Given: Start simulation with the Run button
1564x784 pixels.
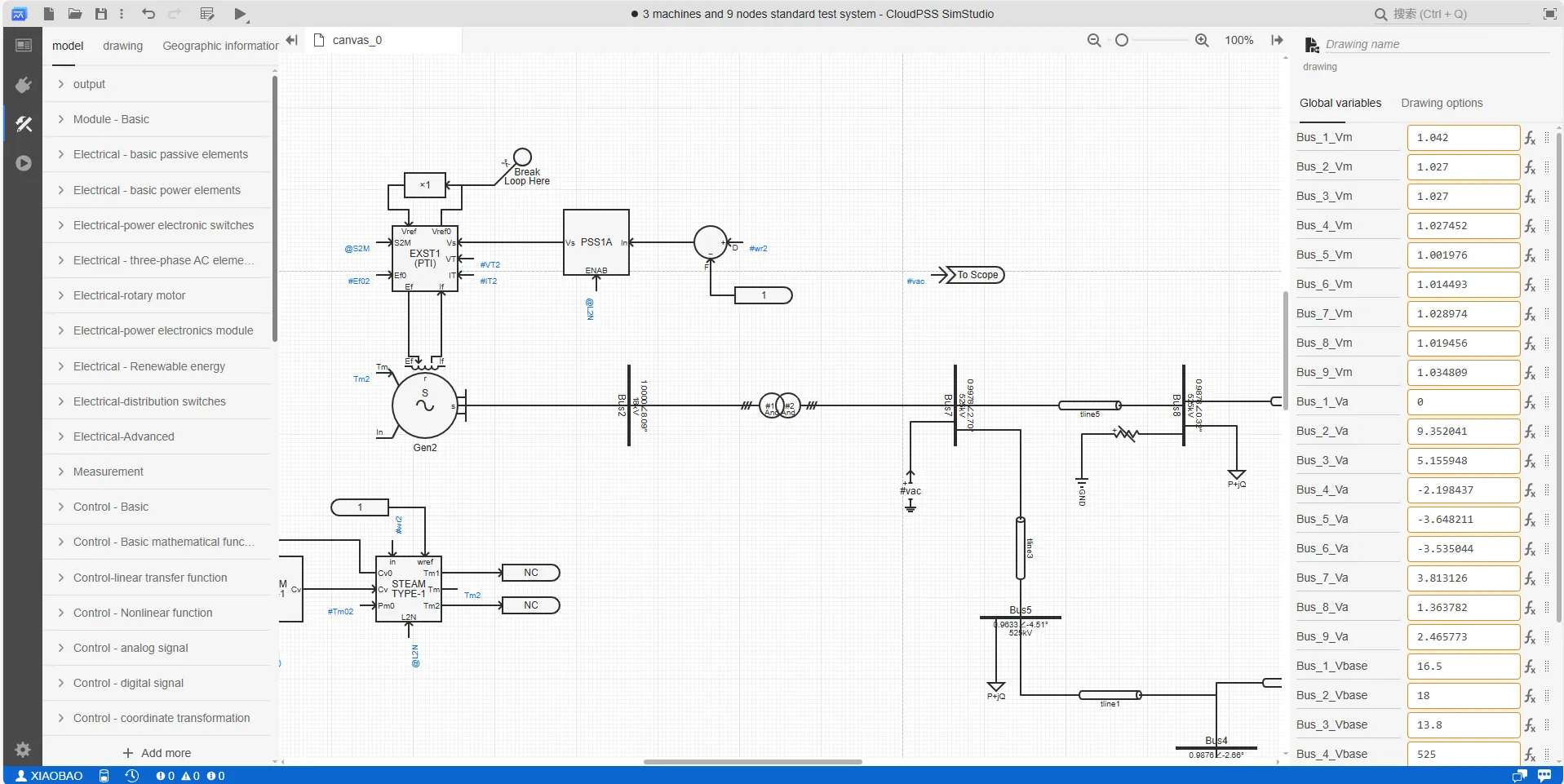Looking at the screenshot, I should coord(240,14).
